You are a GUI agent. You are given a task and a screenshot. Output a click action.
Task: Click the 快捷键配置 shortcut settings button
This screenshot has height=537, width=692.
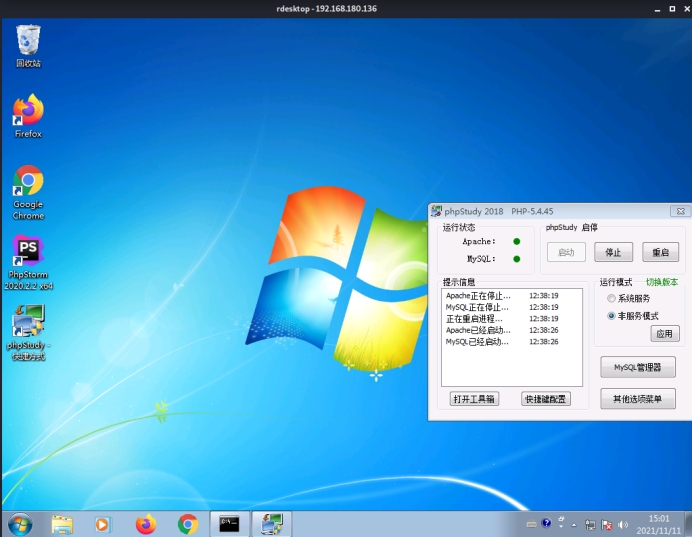pyautogui.click(x=546, y=399)
